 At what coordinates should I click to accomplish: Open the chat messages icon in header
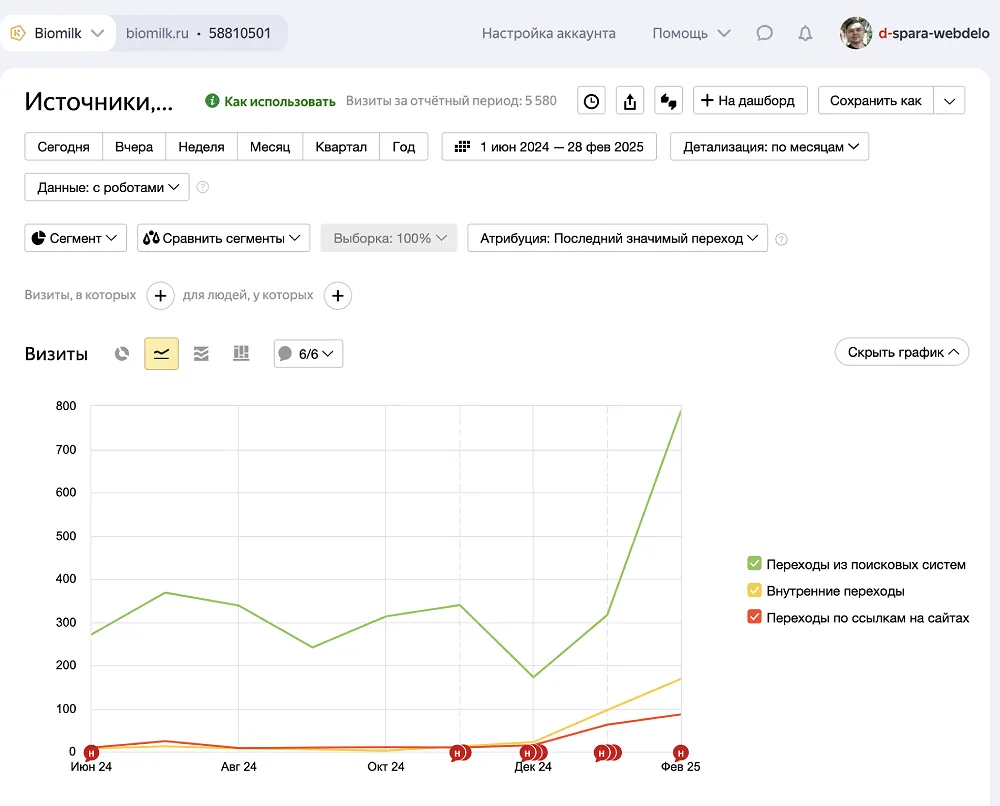[x=764, y=33]
